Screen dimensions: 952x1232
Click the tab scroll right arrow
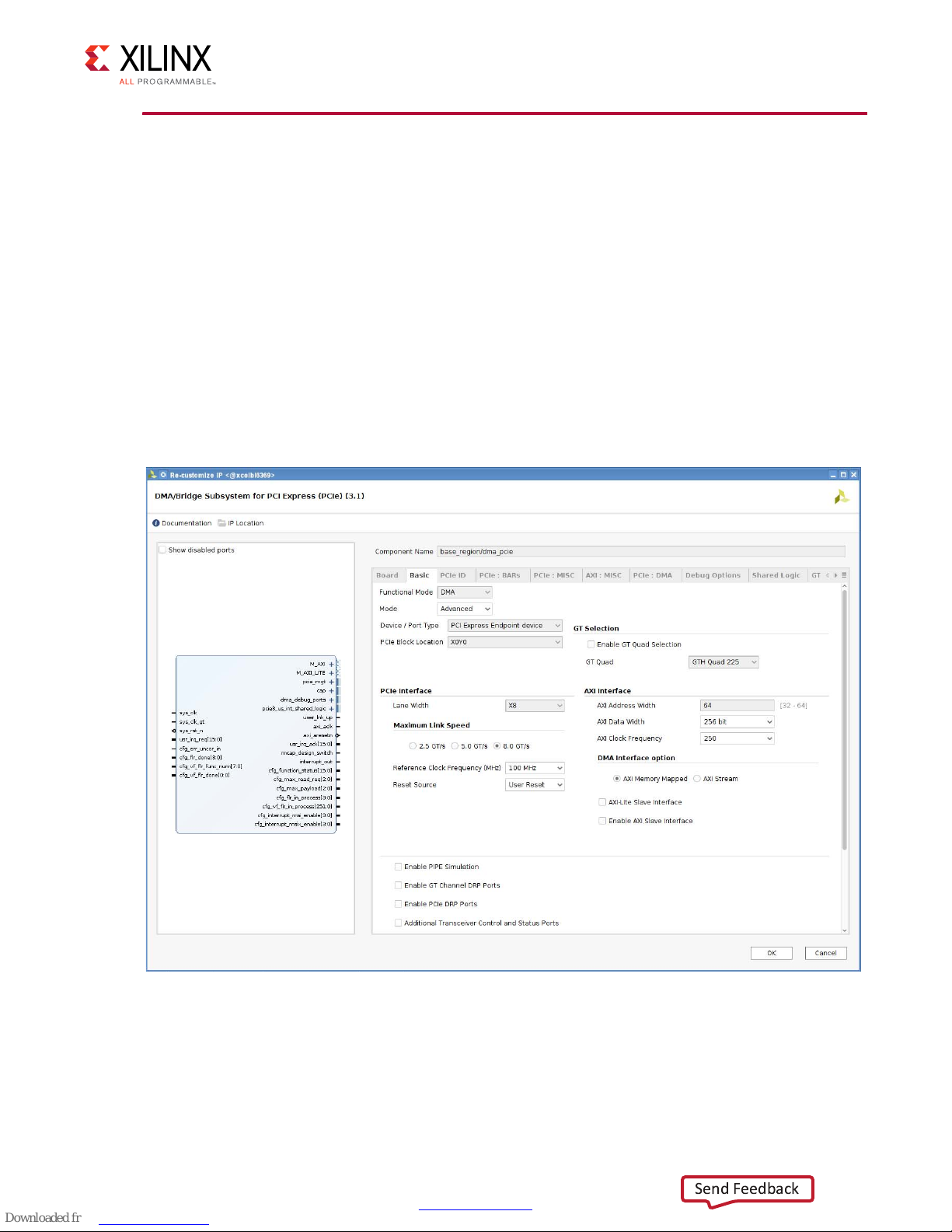(x=836, y=575)
